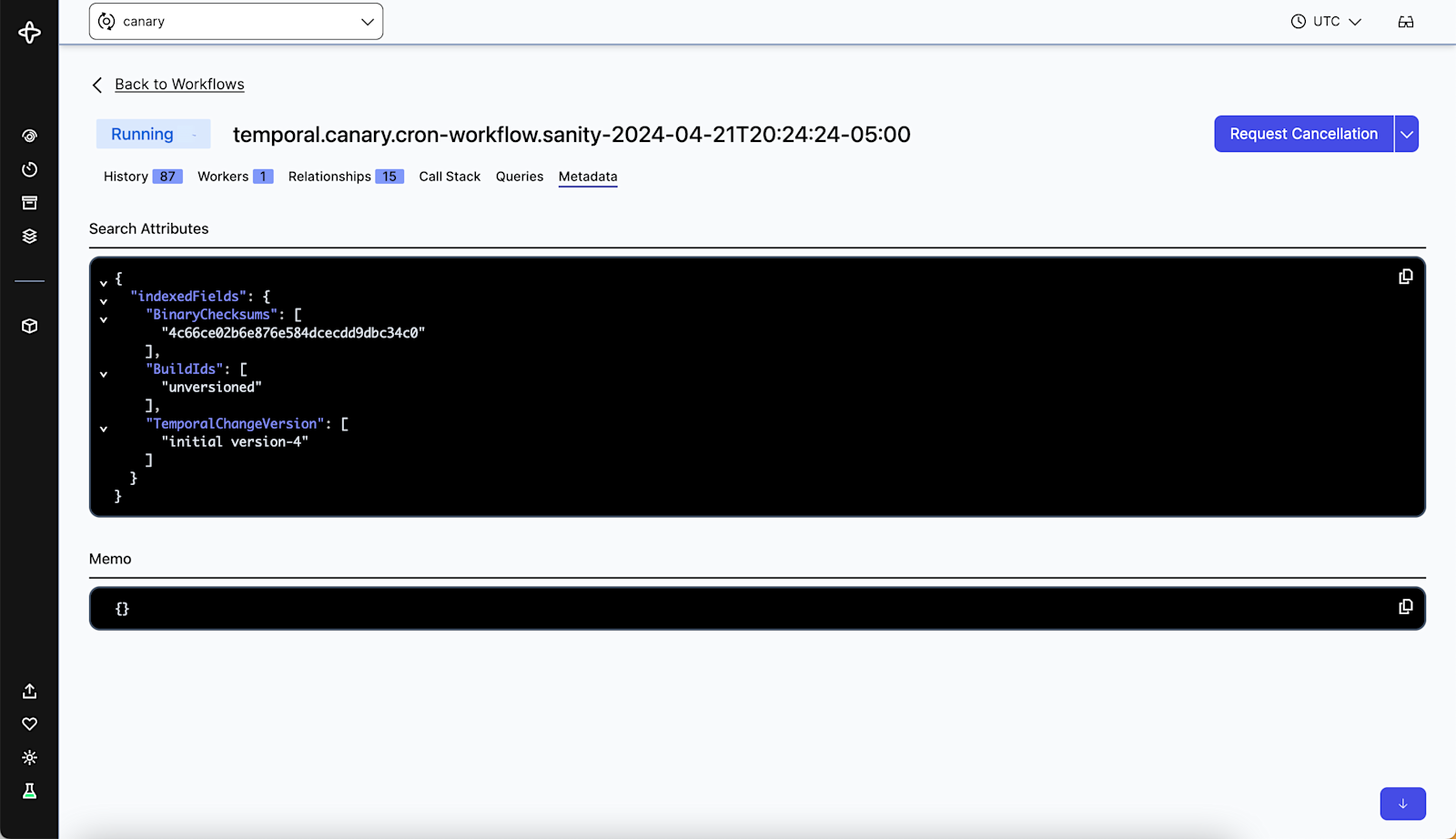
Task: Go Back to Workflows
Action: click(x=179, y=85)
